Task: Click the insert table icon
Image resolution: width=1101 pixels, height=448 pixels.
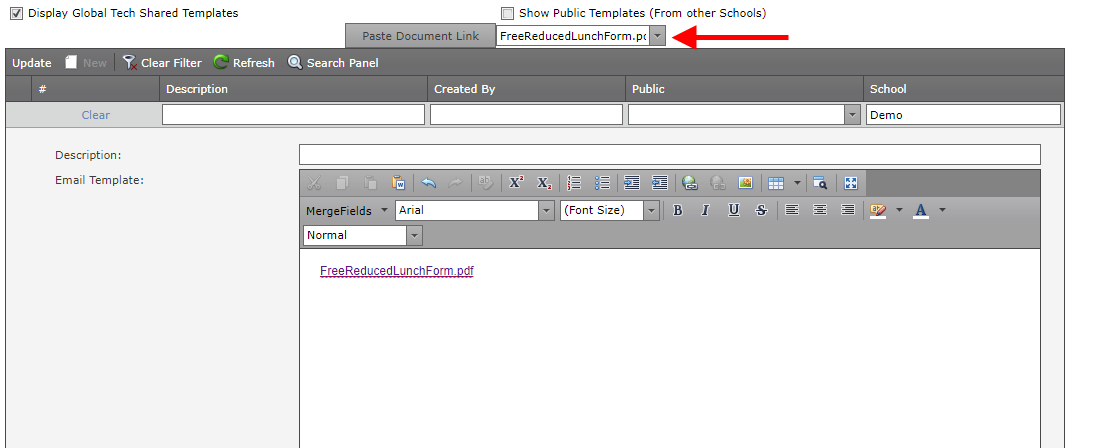Action: pyautogui.click(x=776, y=183)
